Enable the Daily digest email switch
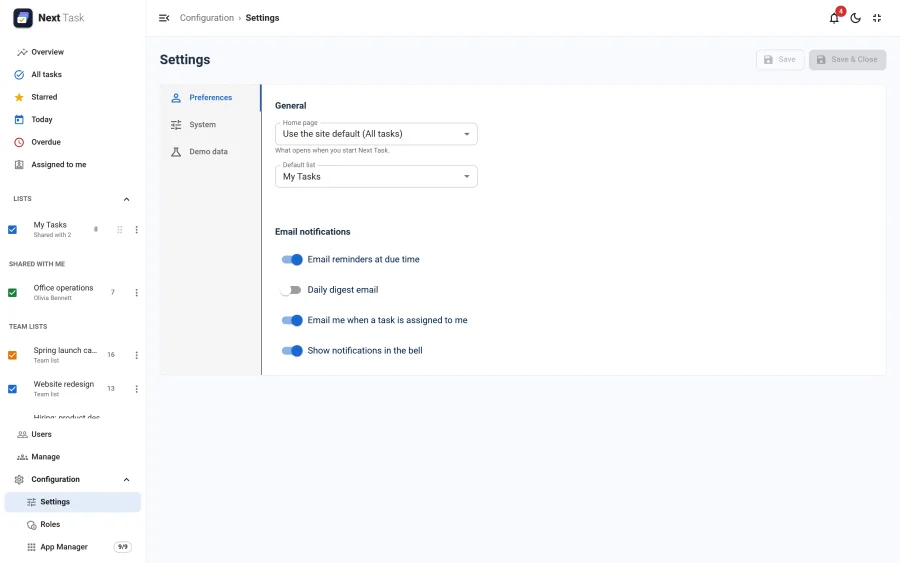 point(290,290)
